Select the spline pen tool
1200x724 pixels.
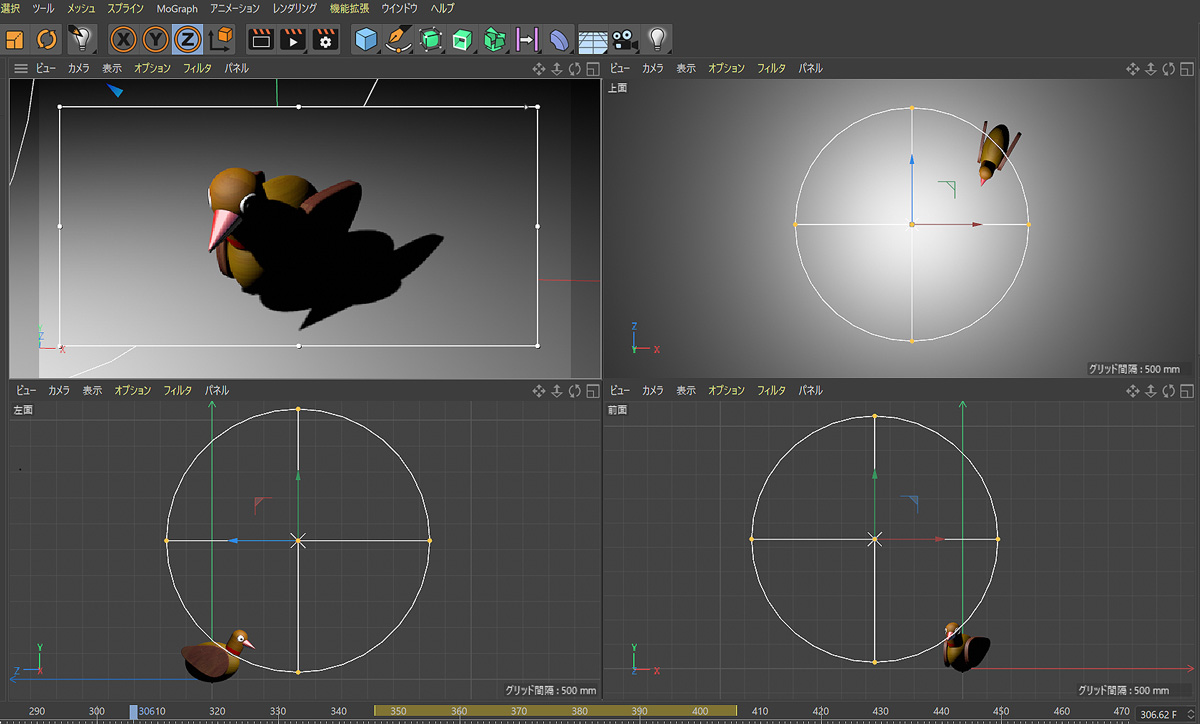point(399,39)
